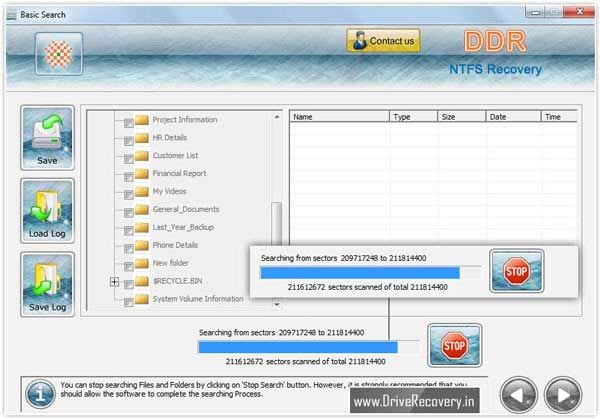
Task: Click the Project Information folder icon
Action: [x=142, y=120]
